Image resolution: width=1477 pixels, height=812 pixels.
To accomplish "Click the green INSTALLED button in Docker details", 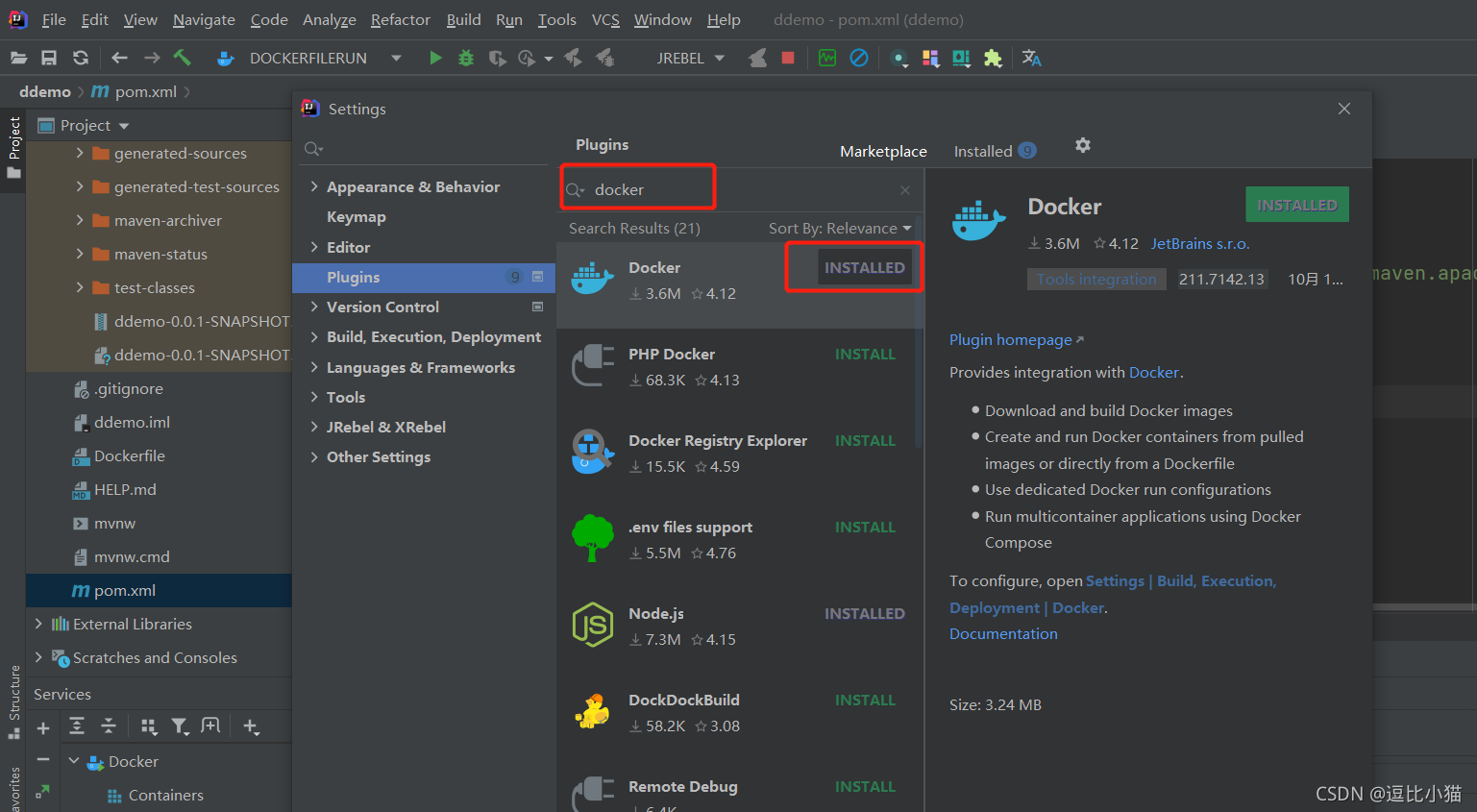I will [x=1297, y=205].
